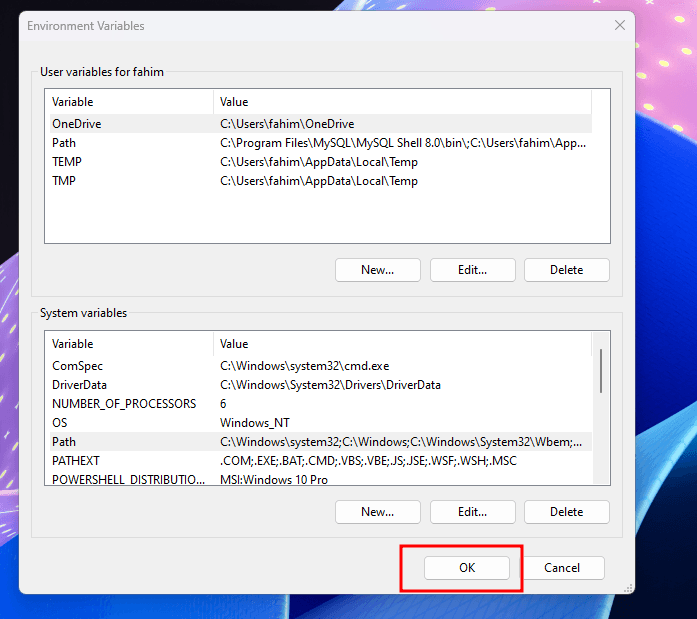Click the value C:\Users\fahim\OneDrive
Screen dimensions: 697x619
point(287,124)
